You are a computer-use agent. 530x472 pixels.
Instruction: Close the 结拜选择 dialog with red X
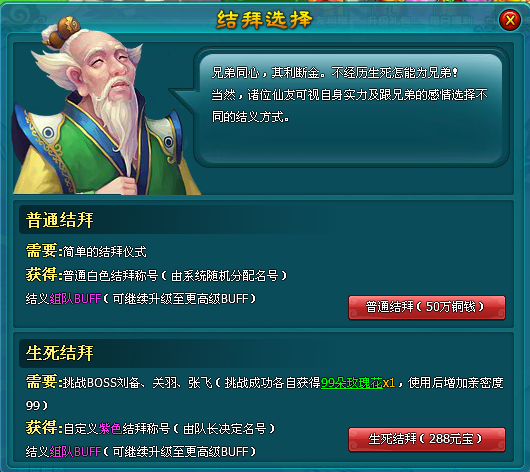(x=510, y=20)
